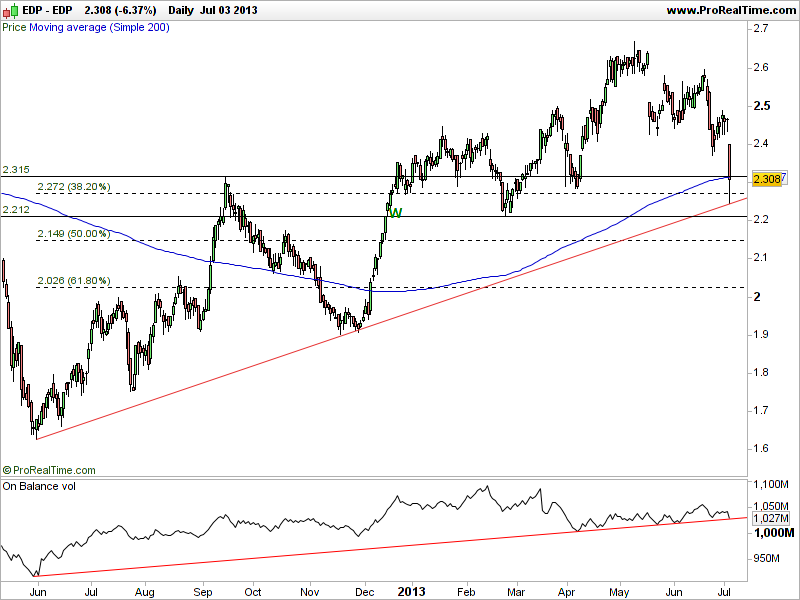The height and width of the screenshot is (600, 800).
Task: Click the 'Nov' month label
Action: pos(310,592)
